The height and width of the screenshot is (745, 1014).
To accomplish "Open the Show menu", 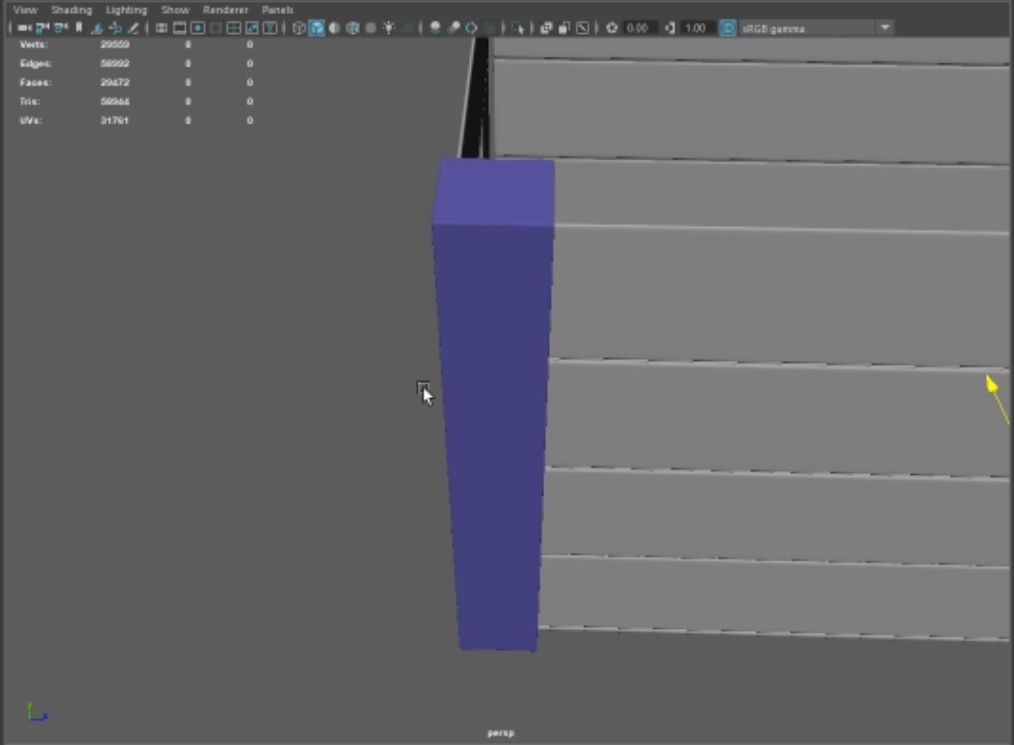I will point(175,10).
